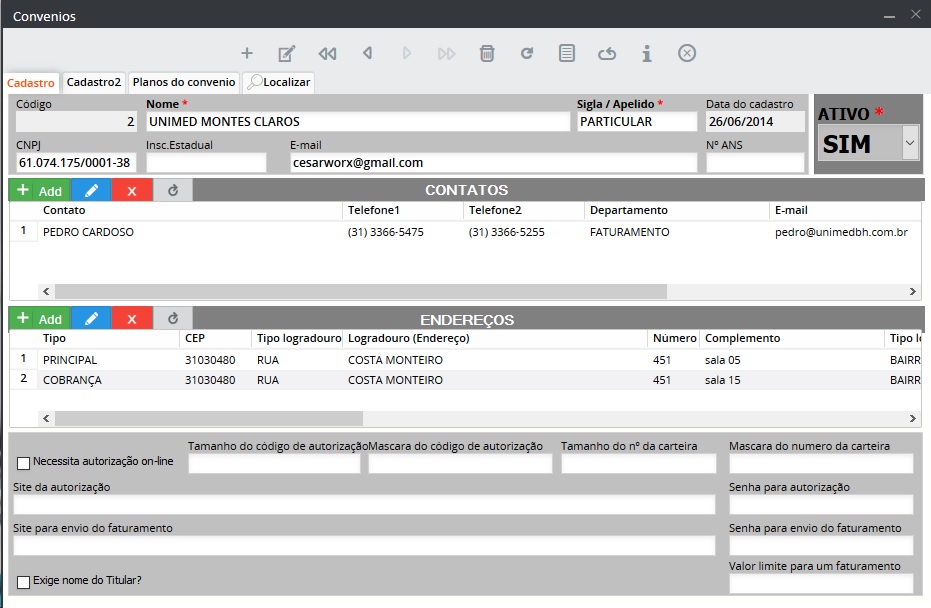This screenshot has width=931, height=608.
Task: Check Necessita autorização on-line
Action: (24, 463)
